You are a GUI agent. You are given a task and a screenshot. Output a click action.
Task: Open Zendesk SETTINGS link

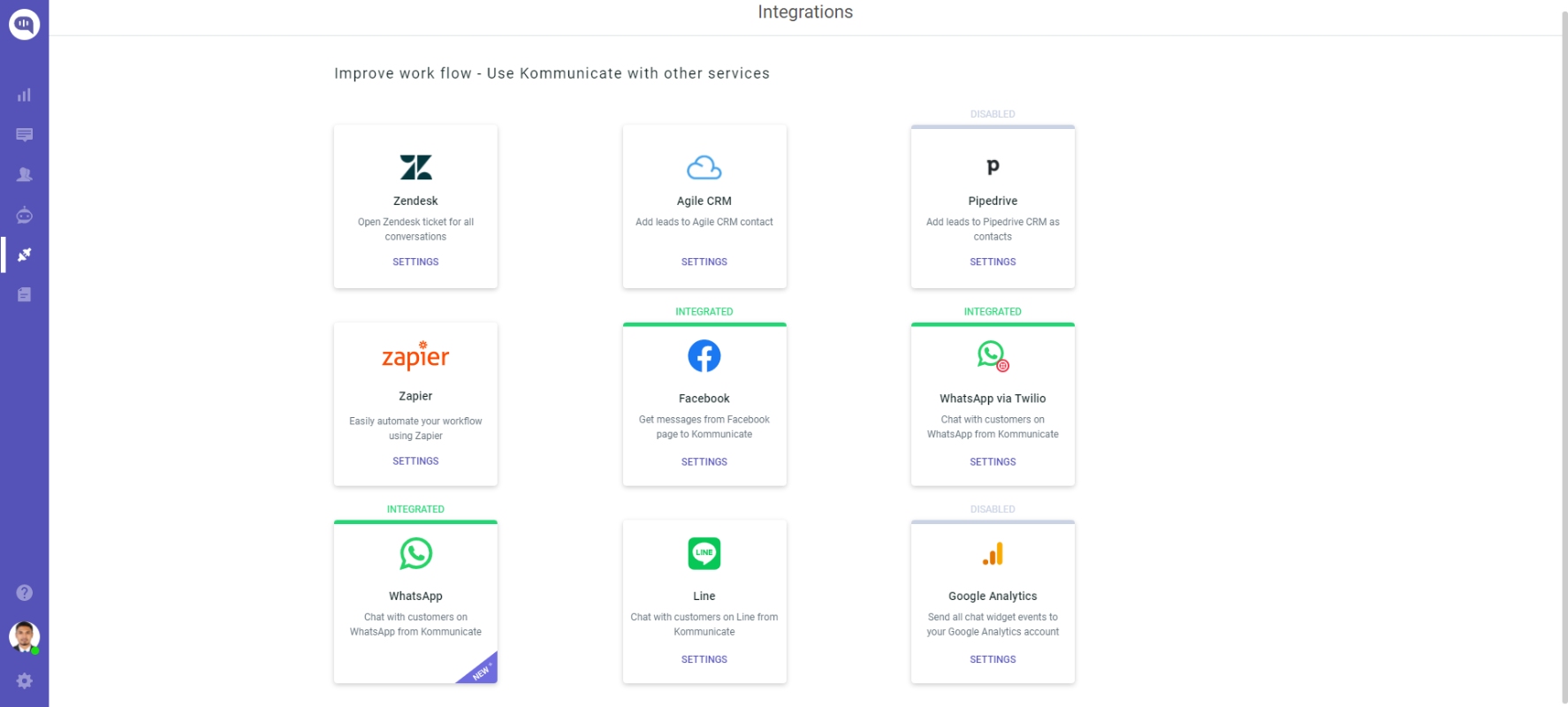tap(415, 262)
